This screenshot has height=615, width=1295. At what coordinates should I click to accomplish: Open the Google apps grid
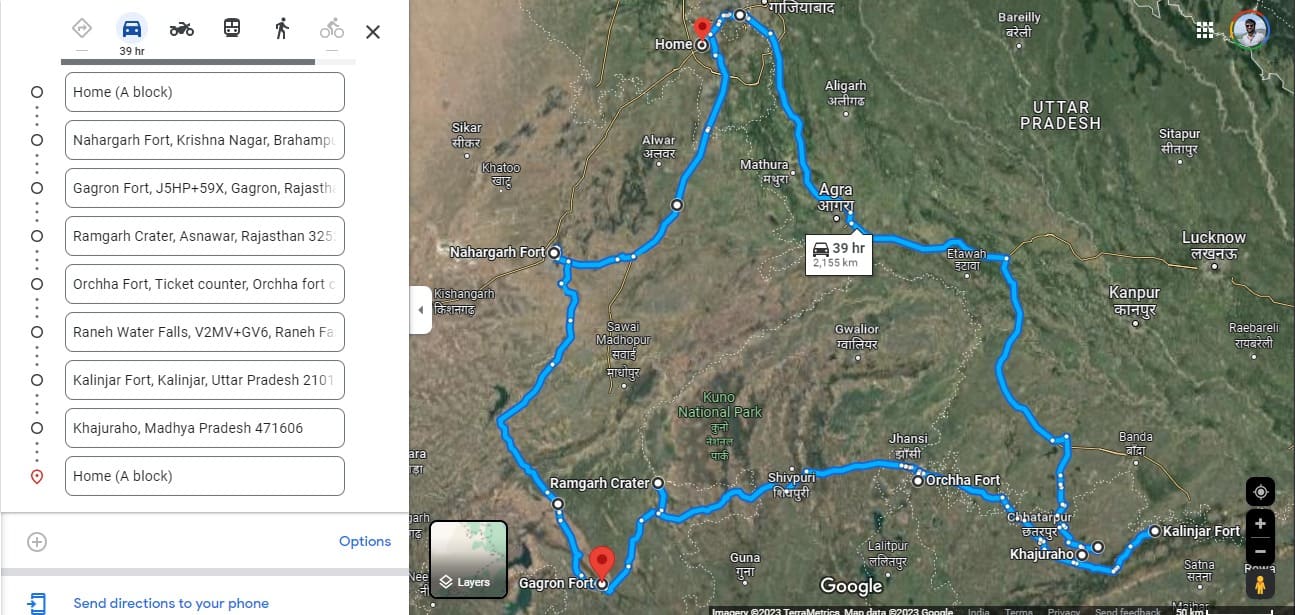point(1205,30)
